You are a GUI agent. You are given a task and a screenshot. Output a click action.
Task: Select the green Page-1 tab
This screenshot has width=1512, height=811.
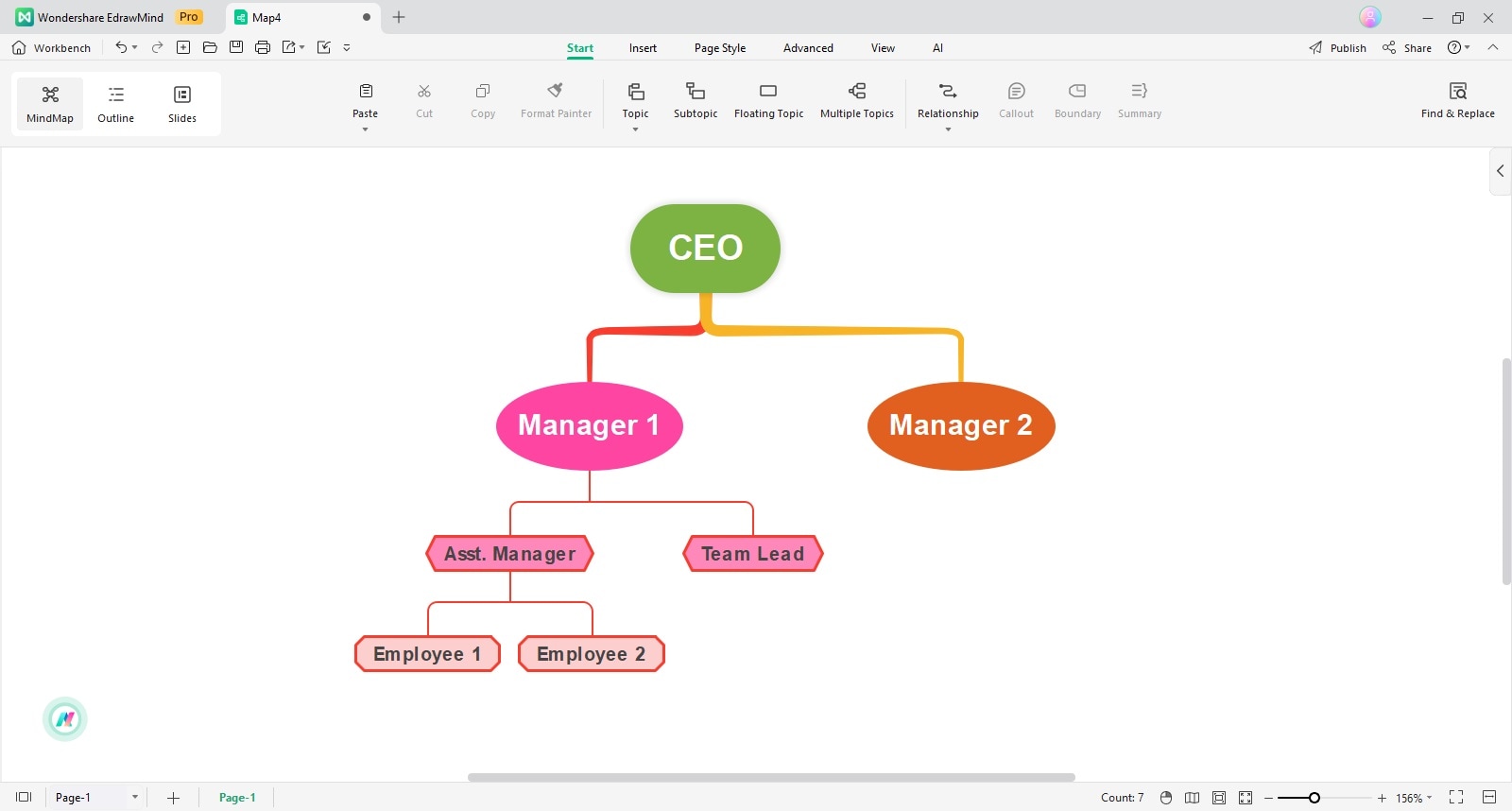[x=237, y=798]
